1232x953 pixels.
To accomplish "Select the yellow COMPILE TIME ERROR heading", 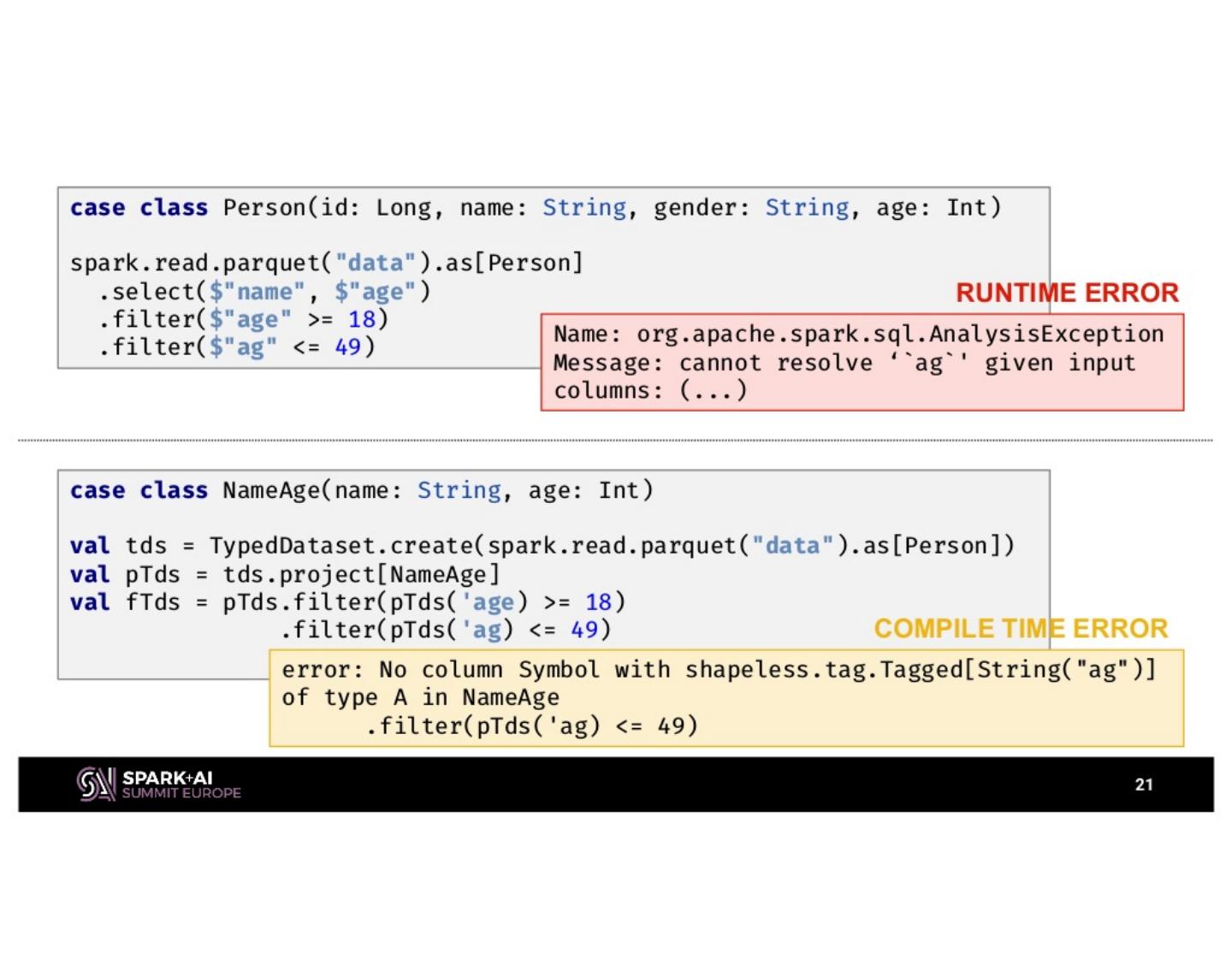I will [1021, 629].
